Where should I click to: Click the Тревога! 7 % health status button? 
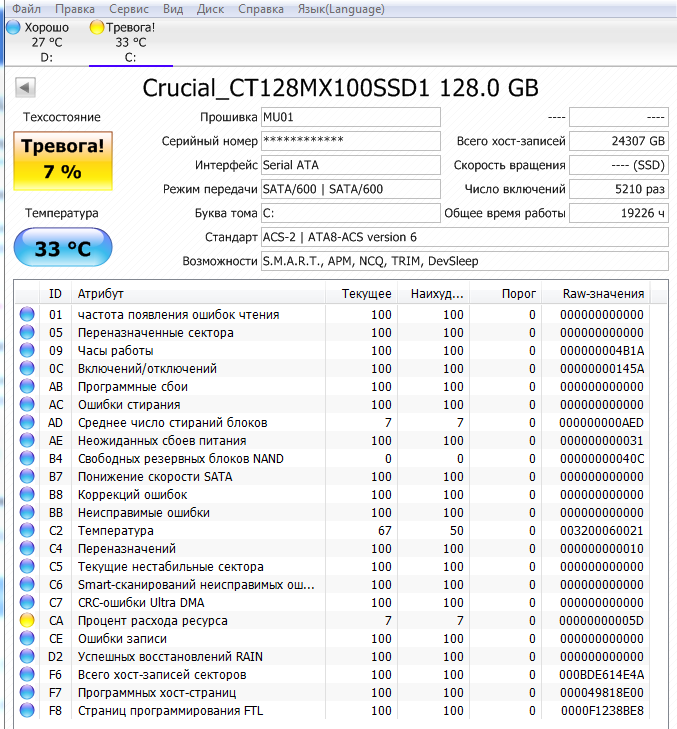(x=62, y=160)
